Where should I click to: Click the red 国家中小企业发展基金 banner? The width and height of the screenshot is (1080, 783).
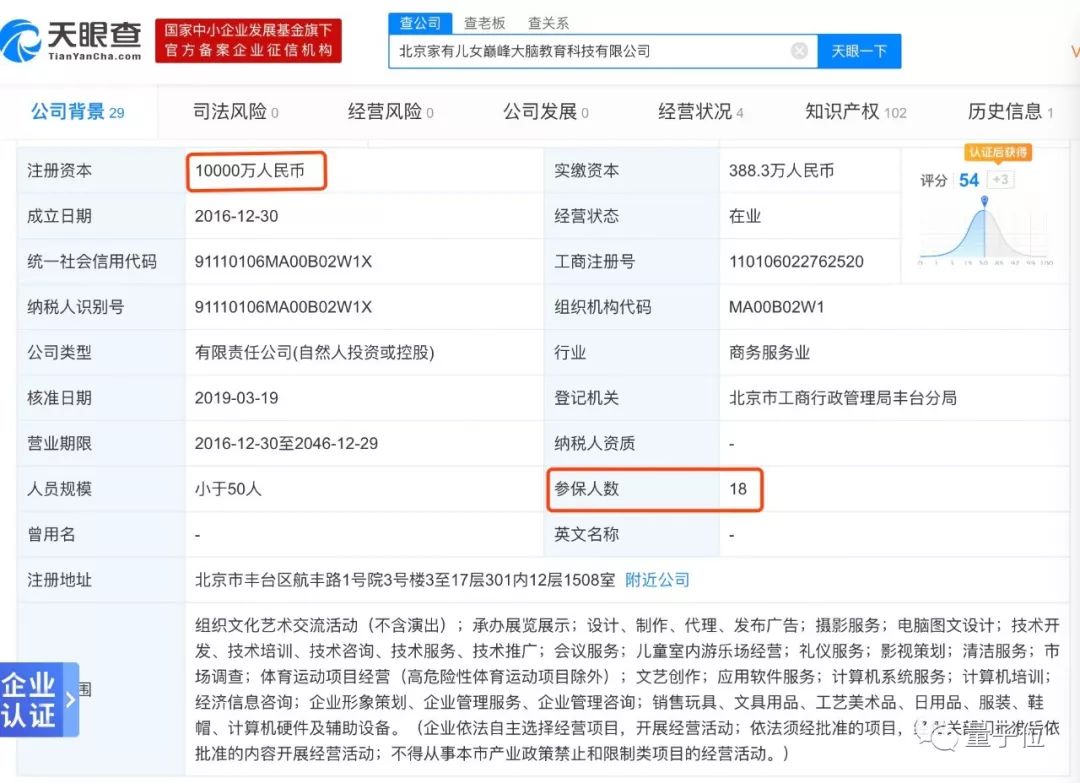(x=248, y=41)
